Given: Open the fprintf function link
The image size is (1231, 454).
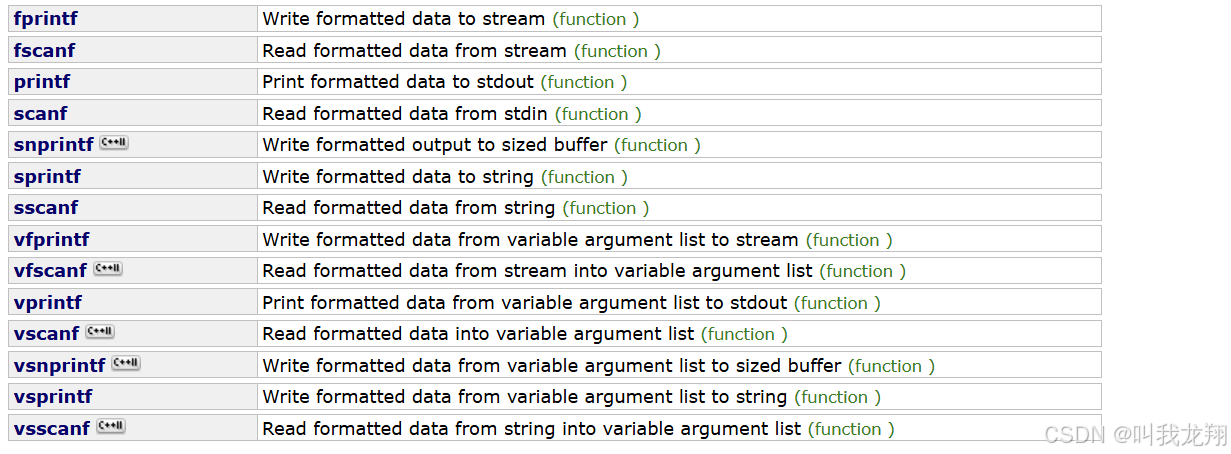Looking at the screenshot, I should point(46,19).
